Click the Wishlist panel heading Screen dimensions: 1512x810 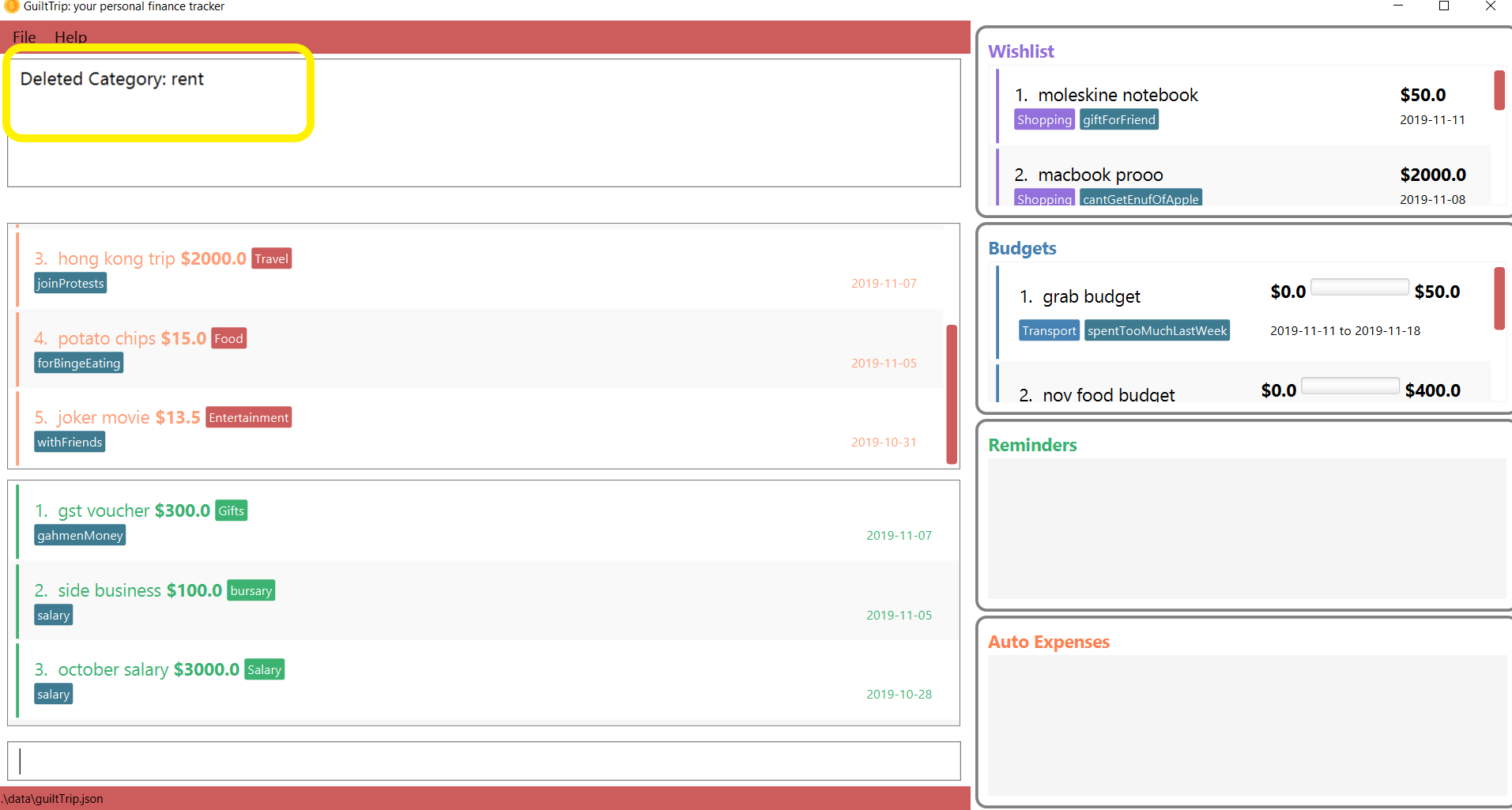(1021, 51)
